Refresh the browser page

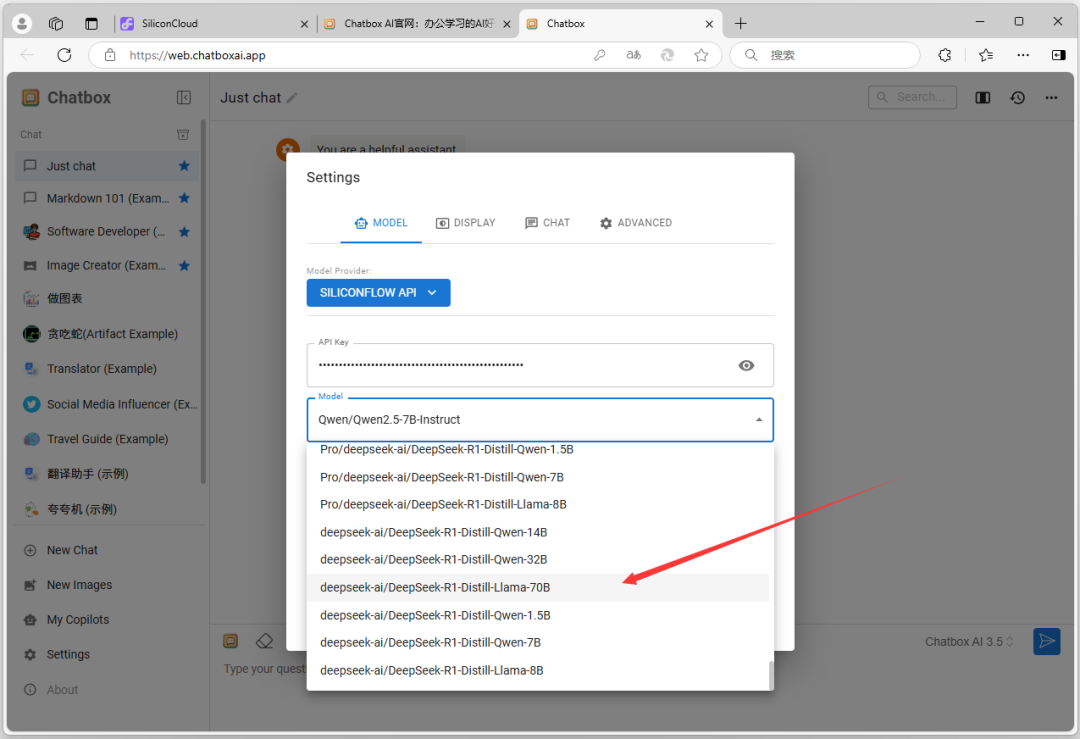coord(64,55)
